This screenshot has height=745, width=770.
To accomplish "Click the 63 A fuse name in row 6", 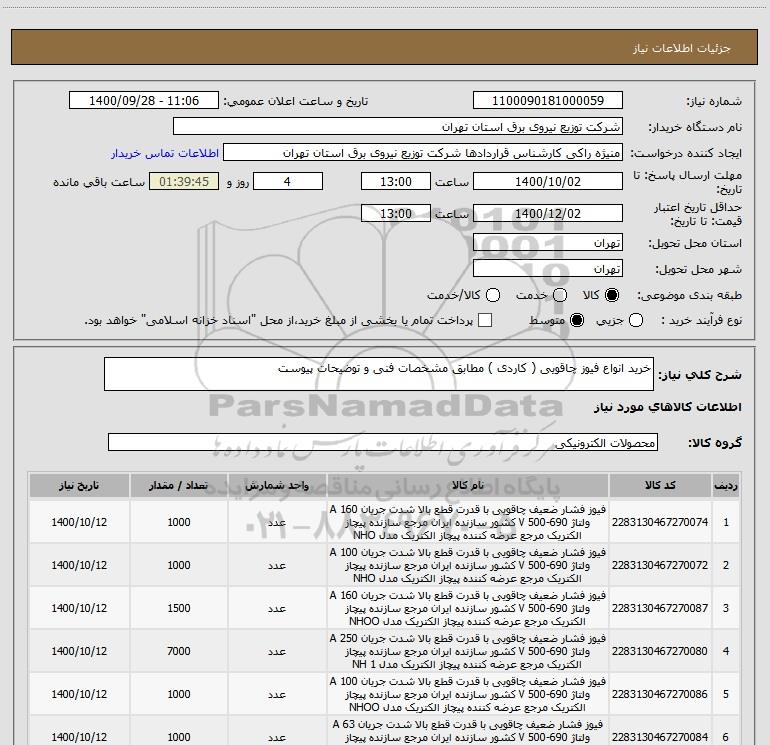I will tap(468, 731).
